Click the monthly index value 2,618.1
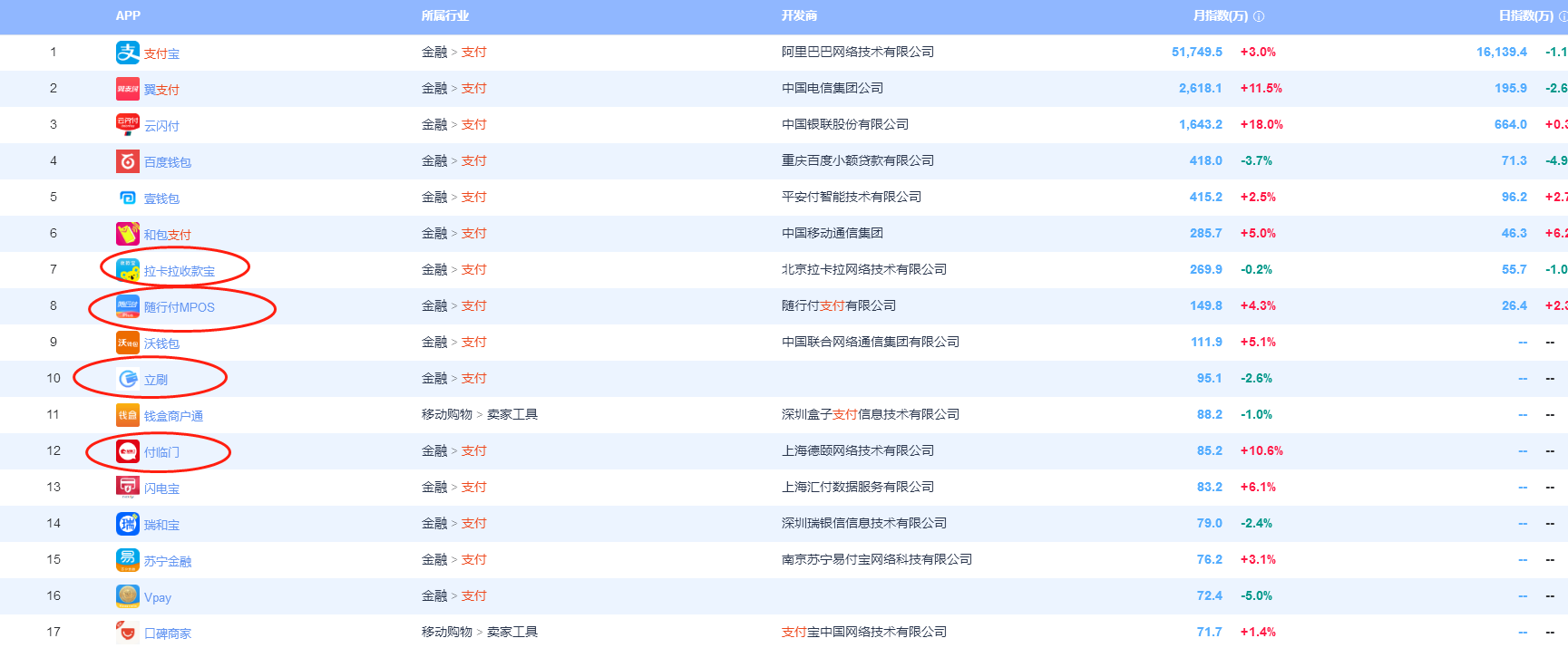The height and width of the screenshot is (648, 1568). tap(1201, 88)
